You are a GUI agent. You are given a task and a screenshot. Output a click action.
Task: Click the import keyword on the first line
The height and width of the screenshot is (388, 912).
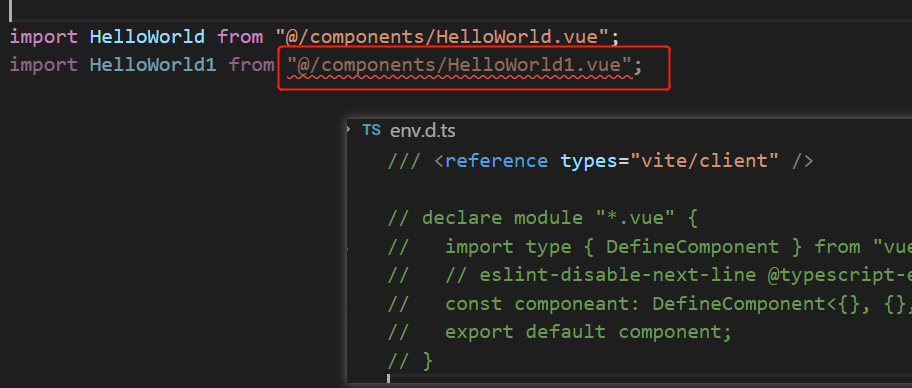[44, 37]
